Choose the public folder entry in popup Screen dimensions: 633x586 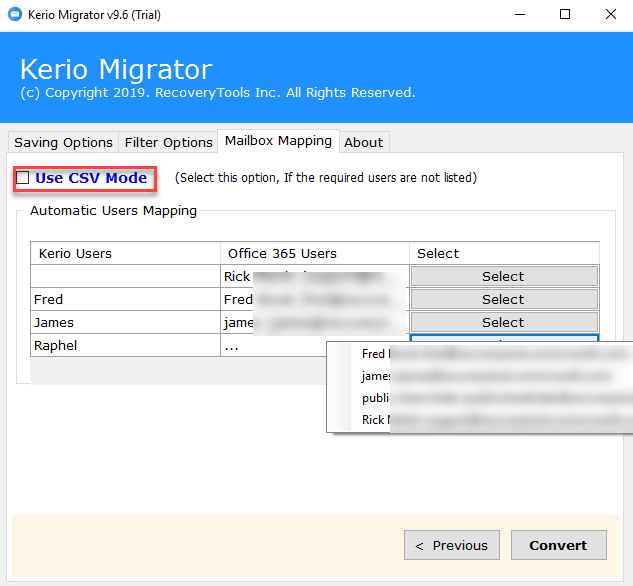coord(480,398)
